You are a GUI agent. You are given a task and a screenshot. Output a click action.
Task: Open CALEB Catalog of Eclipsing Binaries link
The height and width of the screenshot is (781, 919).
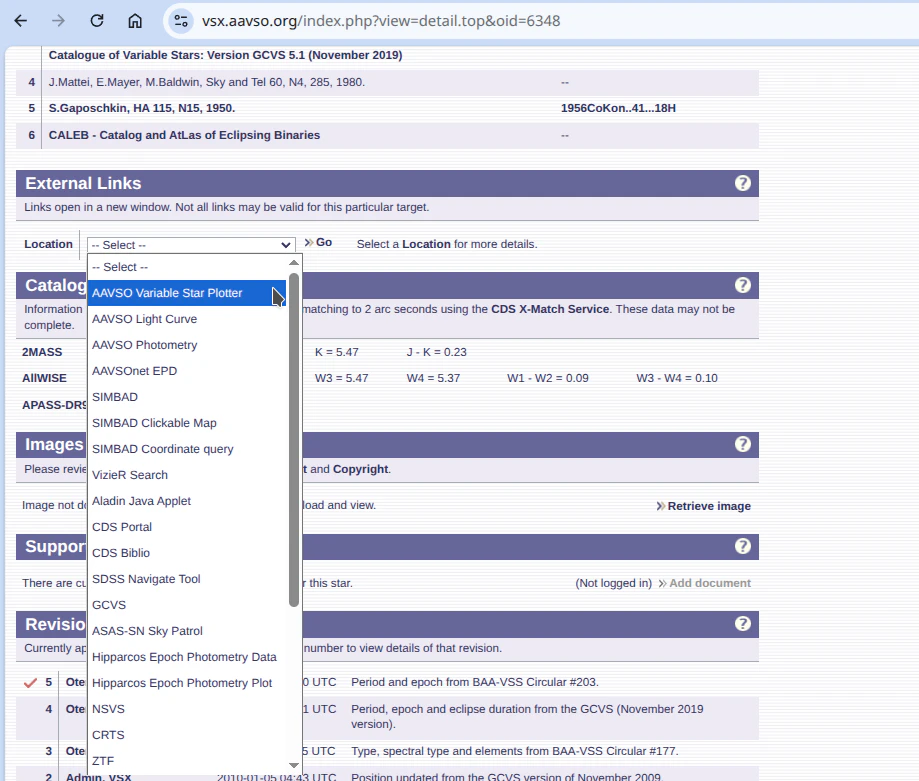coord(184,135)
